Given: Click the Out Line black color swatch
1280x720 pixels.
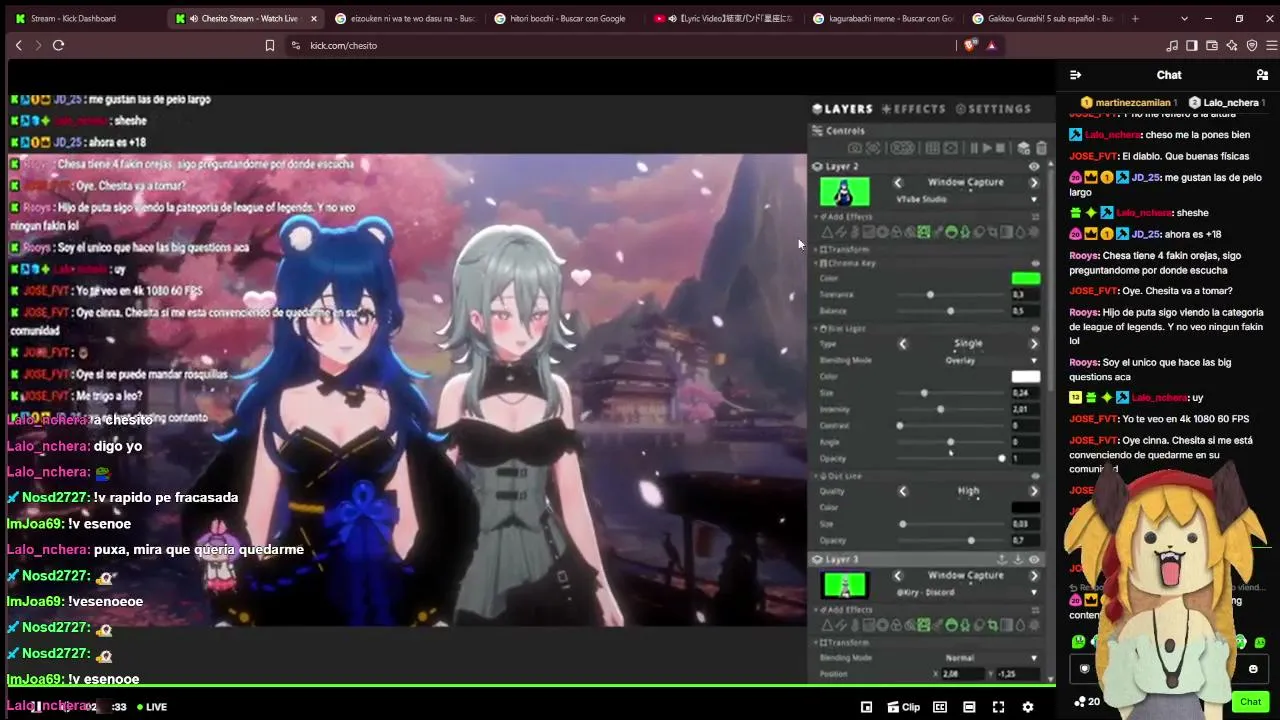Looking at the screenshot, I should pyautogui.click(x=1026, y=508).
